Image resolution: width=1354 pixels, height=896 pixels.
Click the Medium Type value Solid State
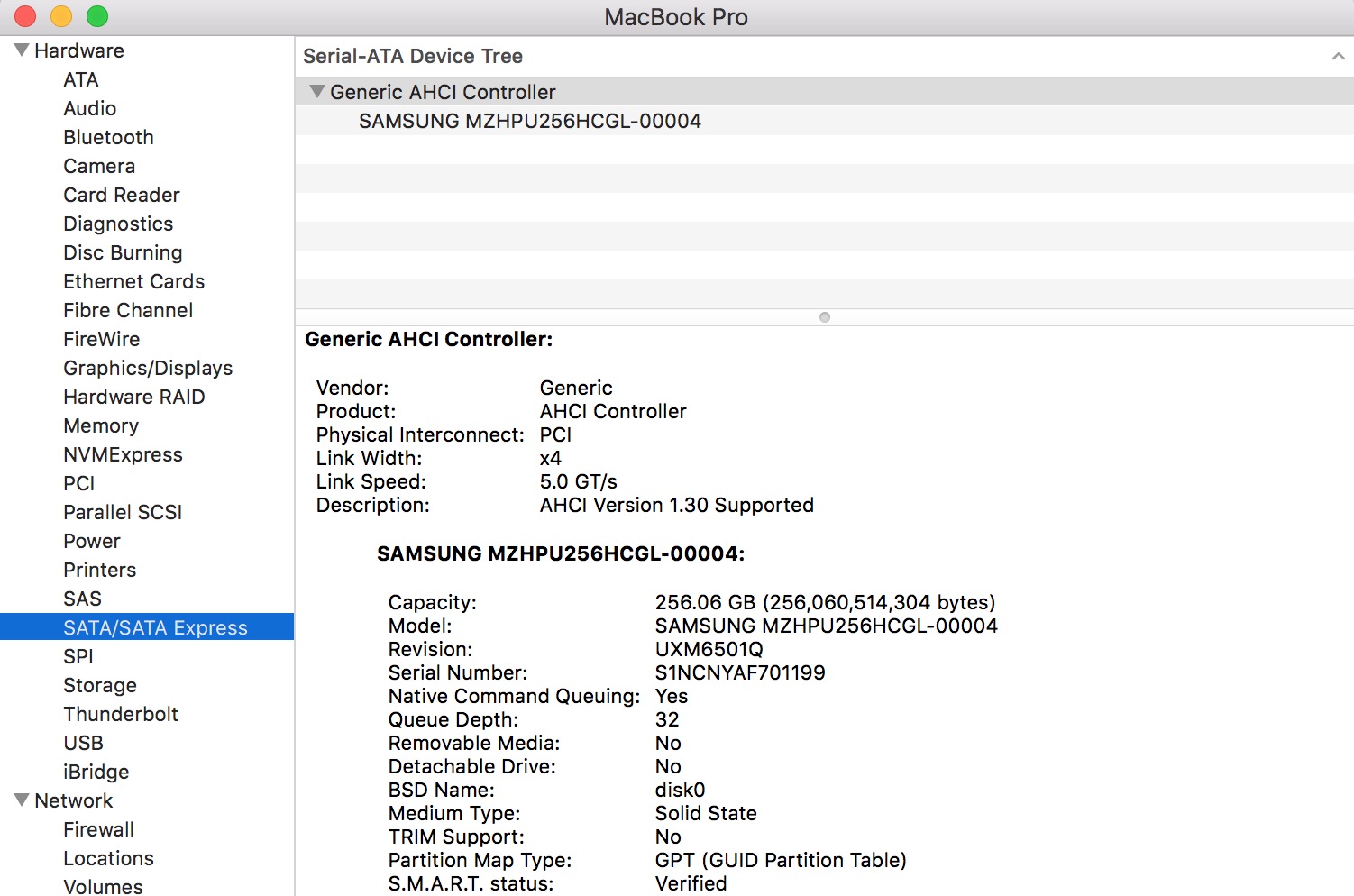706,813
